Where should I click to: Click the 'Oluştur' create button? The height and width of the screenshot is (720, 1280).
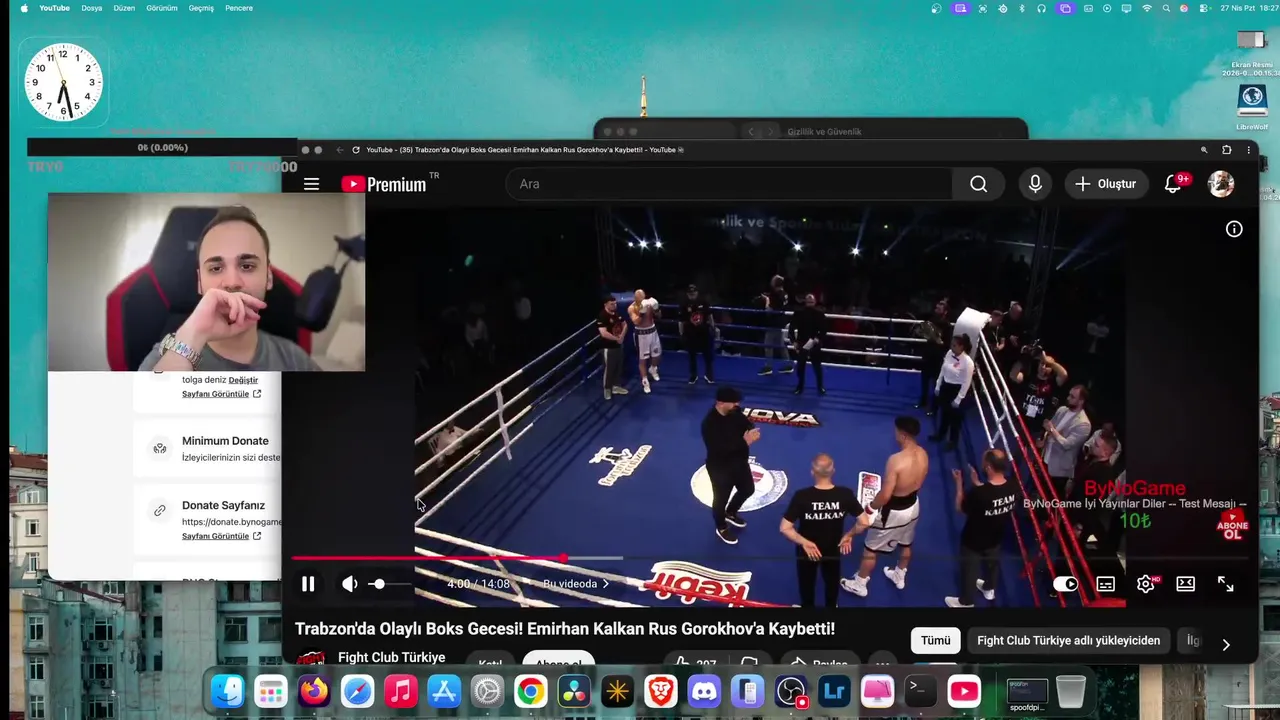(1105, 184)
